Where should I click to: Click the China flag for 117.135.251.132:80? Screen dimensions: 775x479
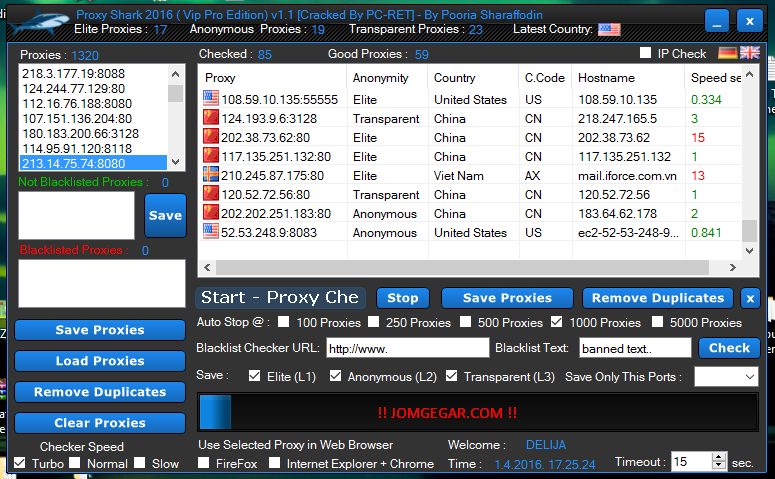[x=211, y=155]
